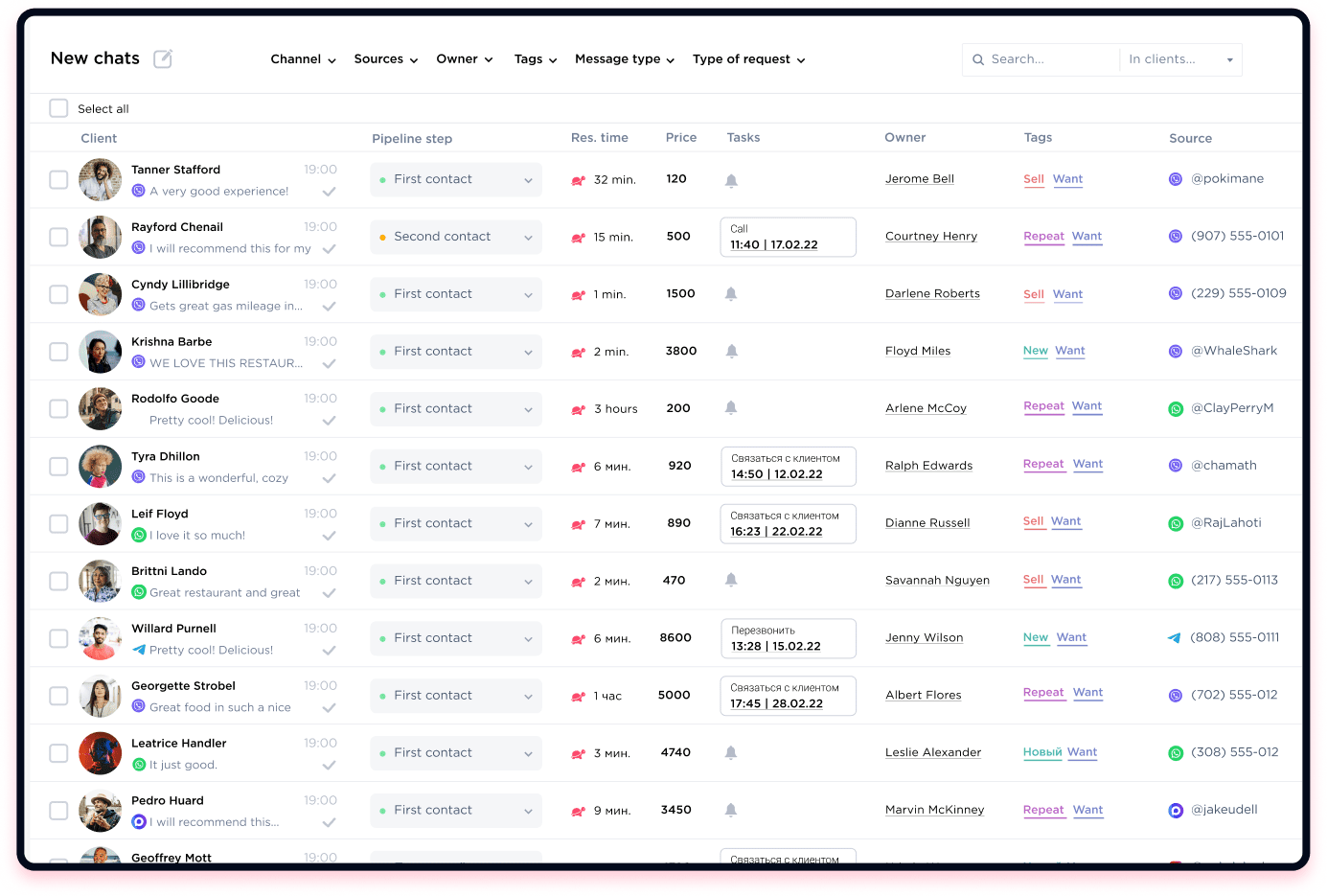This screenshot has height=896, width=1327.
Task: Toggle the checkbox for Leif Floyd
Action: point(58,523)
